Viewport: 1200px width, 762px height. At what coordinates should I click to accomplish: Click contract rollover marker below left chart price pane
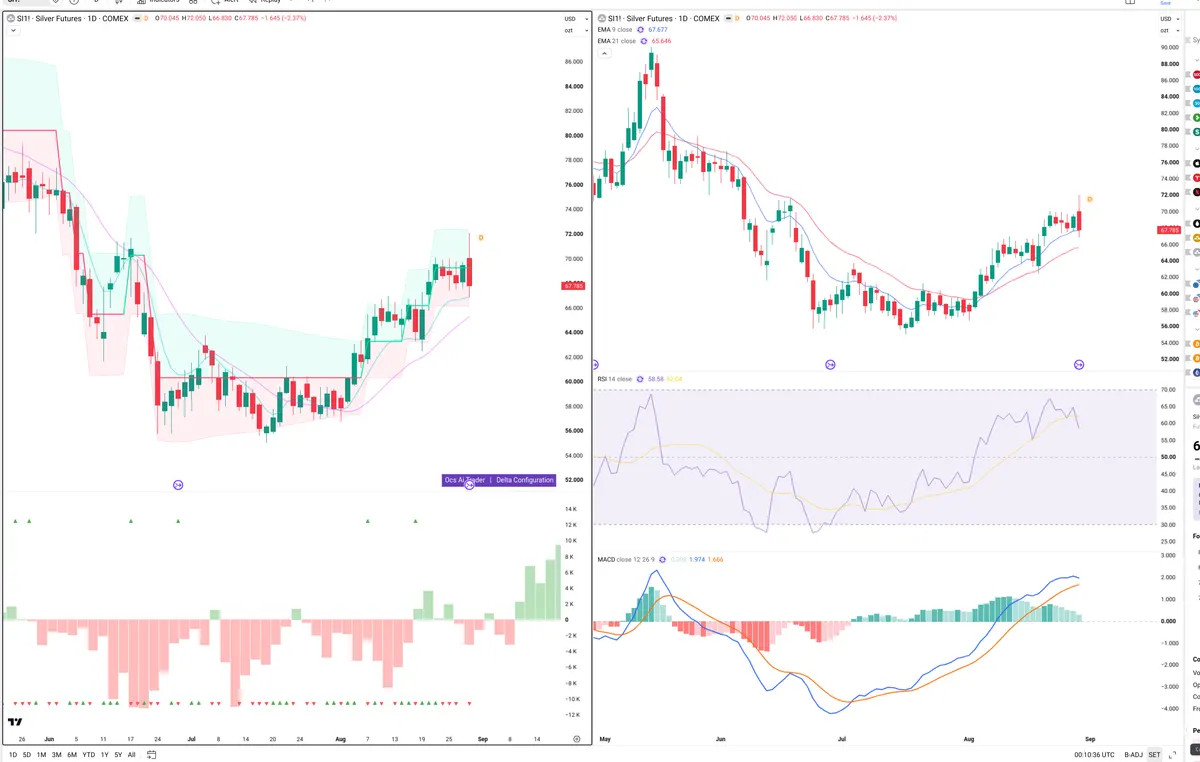[178, 485]
